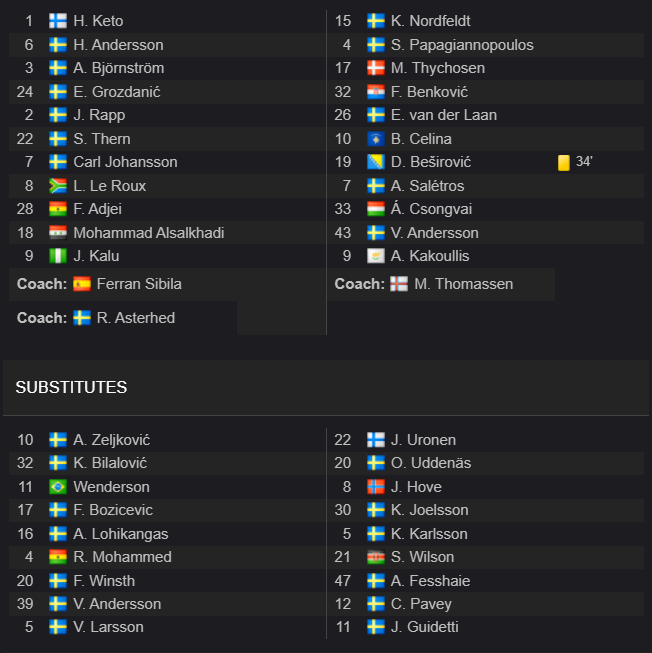
Task: Click the Nigeria flag beside J. Kalu
Action: [x=58, y=256]
